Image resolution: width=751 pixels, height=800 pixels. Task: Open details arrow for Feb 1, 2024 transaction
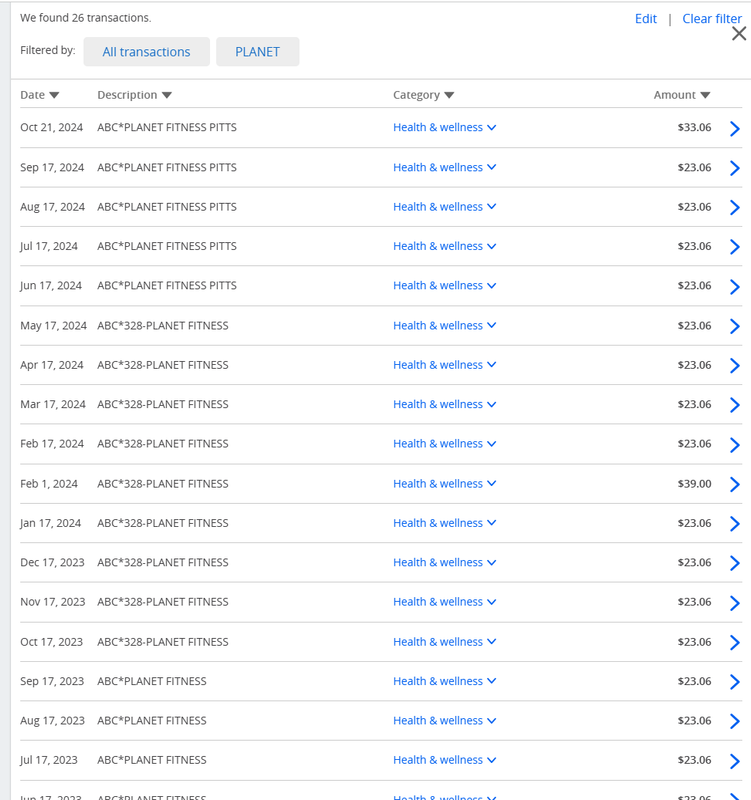[735, 484]
